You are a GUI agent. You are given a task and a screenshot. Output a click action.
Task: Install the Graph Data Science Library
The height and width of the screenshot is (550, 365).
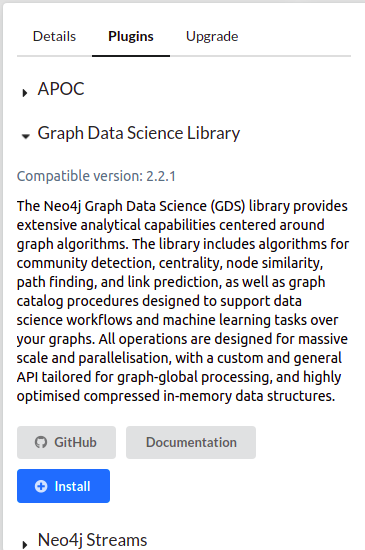(x=63, y=486)
